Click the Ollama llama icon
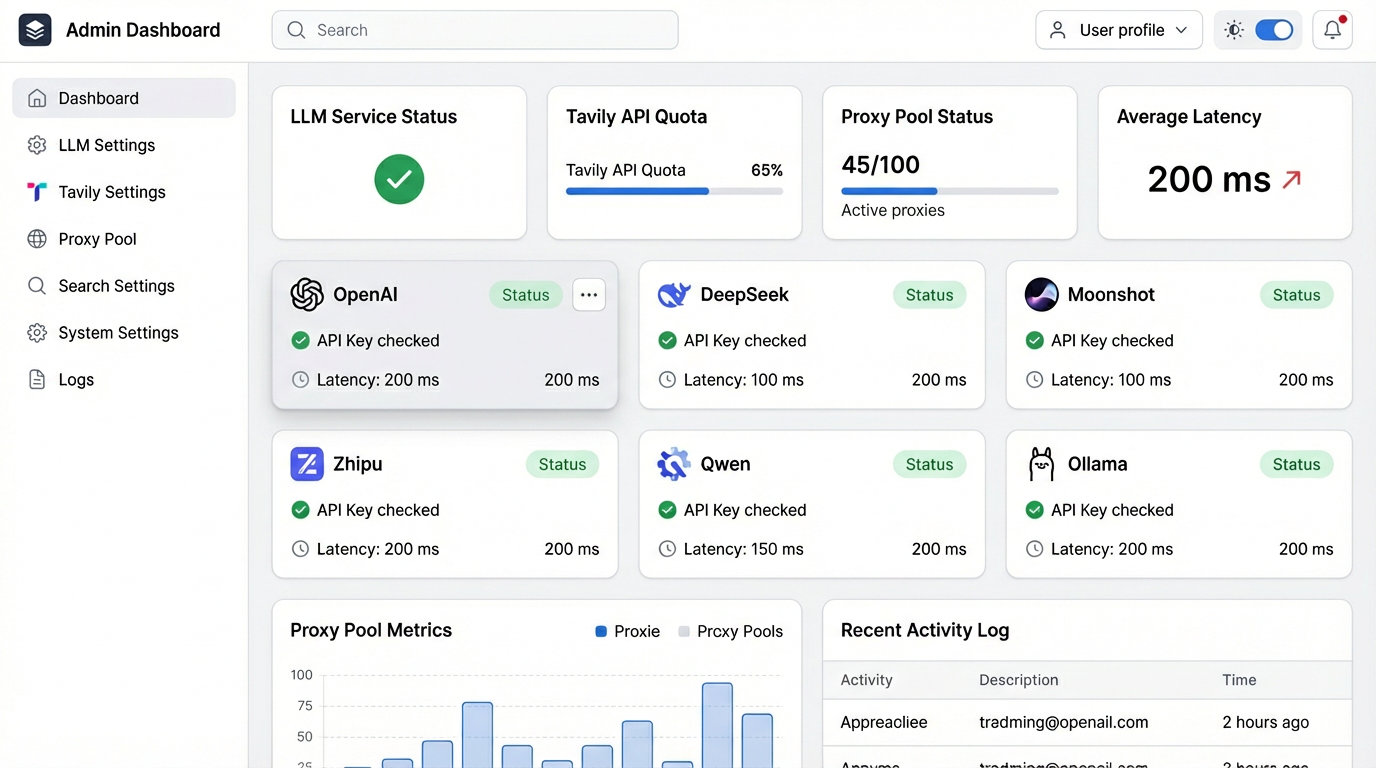 click(x=1041, y=464)
